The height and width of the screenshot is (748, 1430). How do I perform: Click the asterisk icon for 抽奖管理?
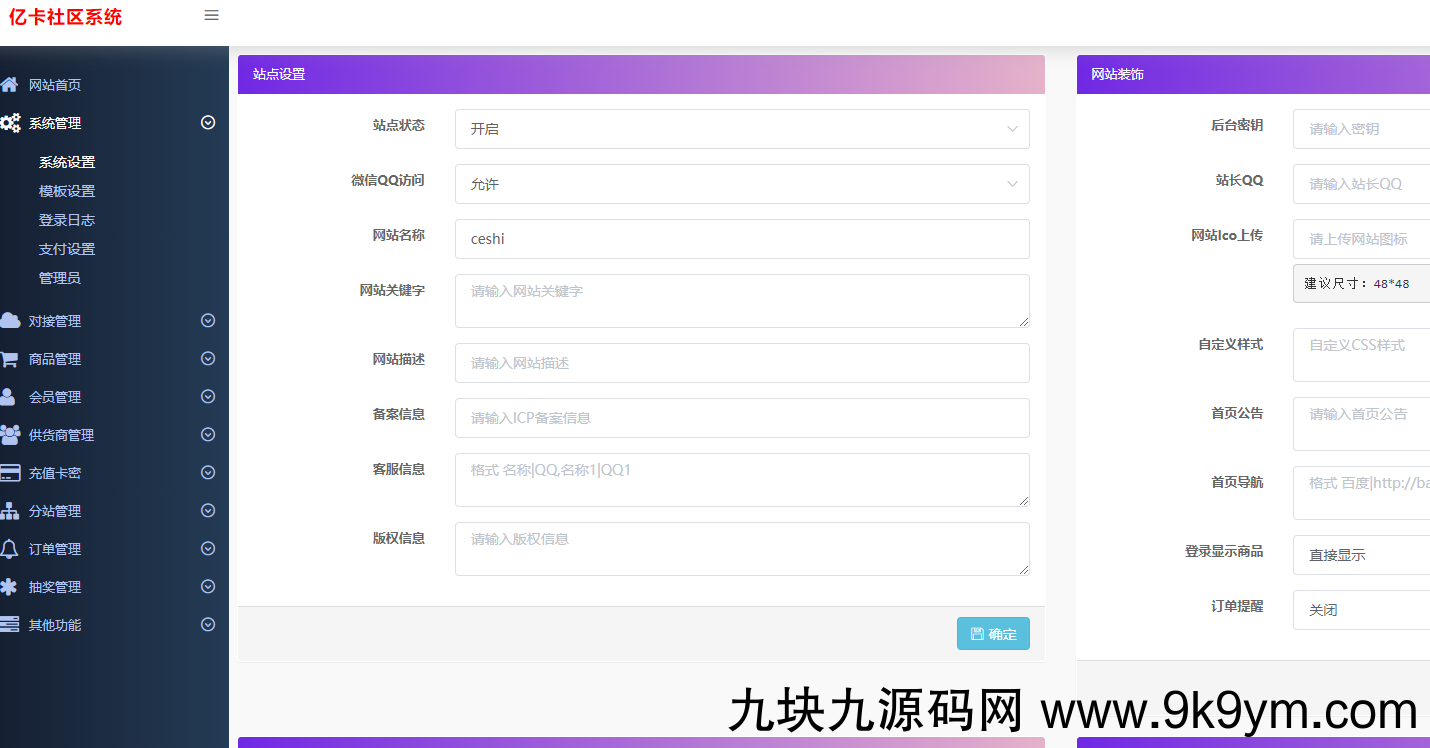coord(10,587)
